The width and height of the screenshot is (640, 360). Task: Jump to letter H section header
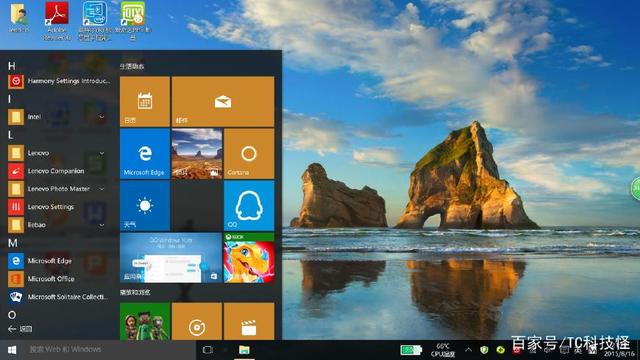(x=11, y=66)
